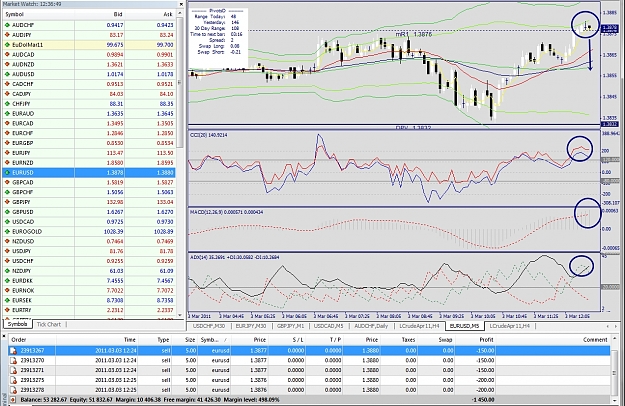Click the AUDJPY symbol arrow icon
This screenshot has width=625, height=406.
point(7,35)
